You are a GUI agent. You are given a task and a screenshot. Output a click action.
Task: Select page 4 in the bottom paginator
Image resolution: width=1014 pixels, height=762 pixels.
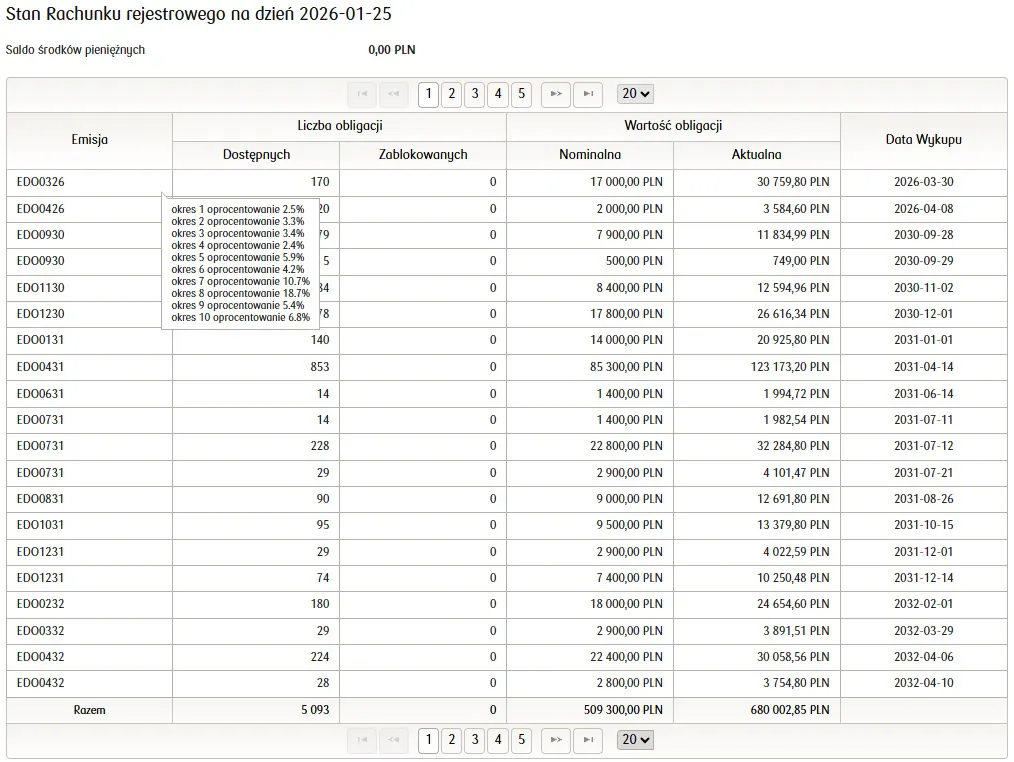point(498,740)
